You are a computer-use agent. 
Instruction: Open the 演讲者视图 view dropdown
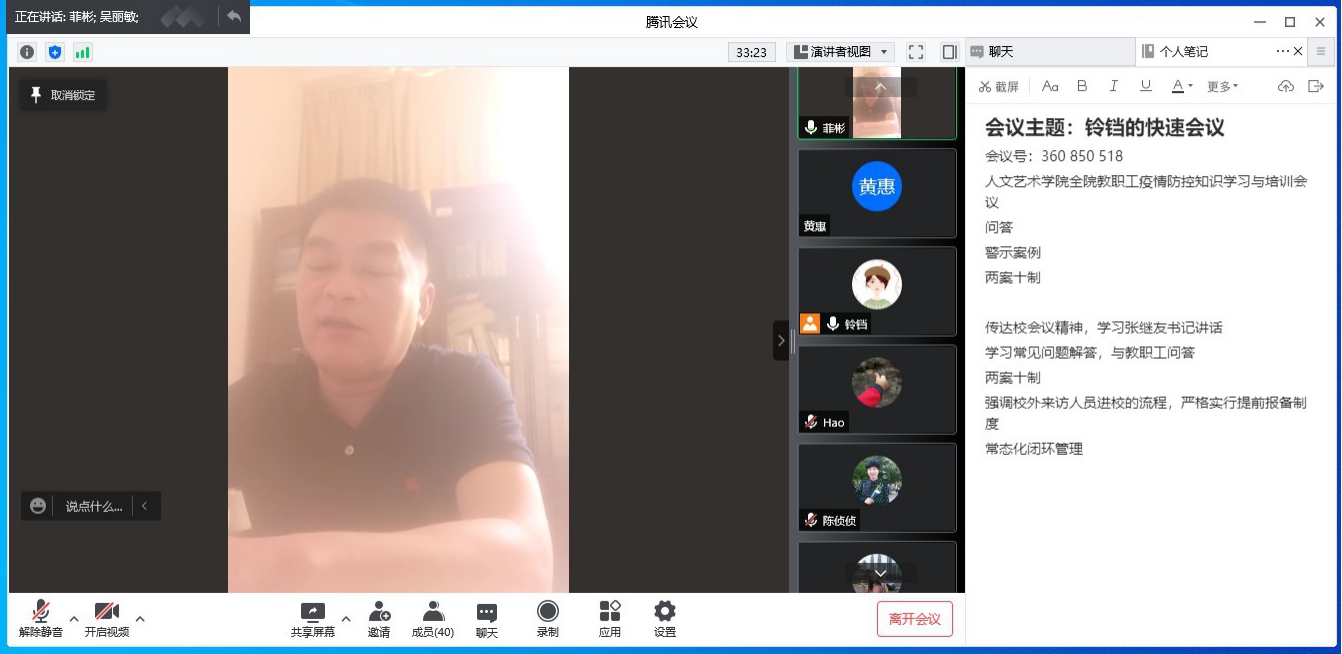point(840,52)
